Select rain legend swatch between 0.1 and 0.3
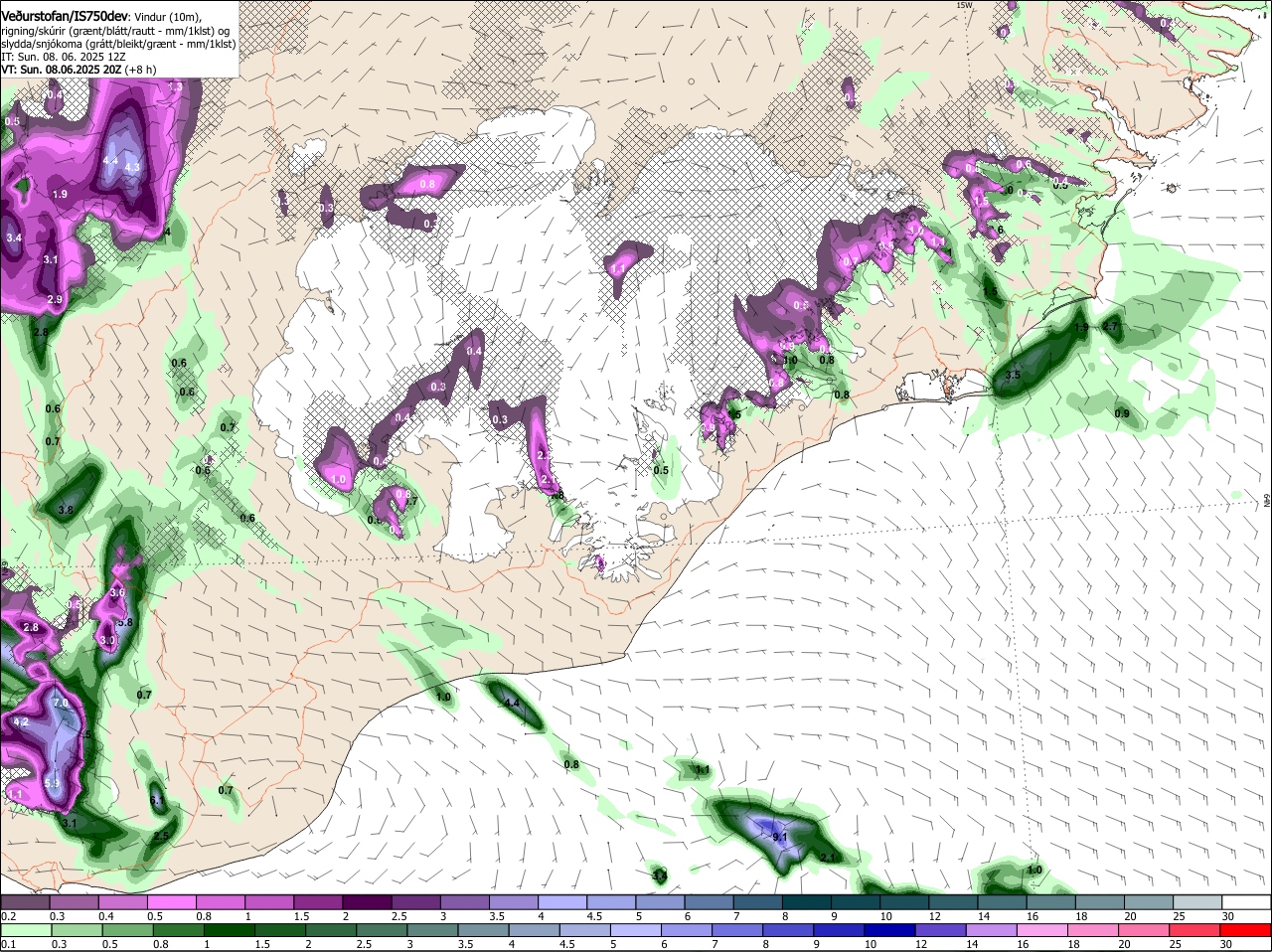1272x952 pixels. (x=25, y=931)
